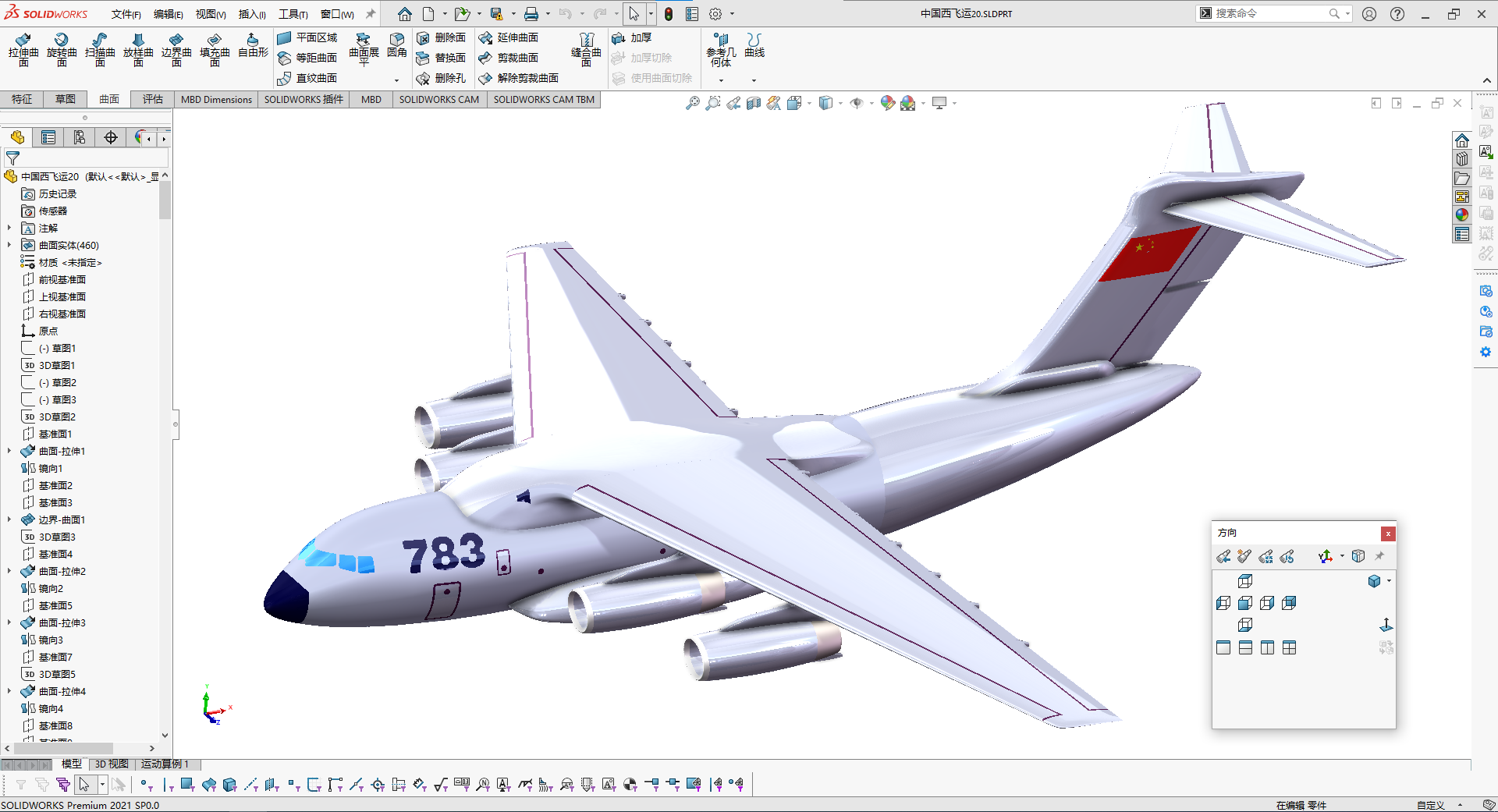
Task: Expand the 边界-曲面1 feature node
Action: [x=9, y=519]
